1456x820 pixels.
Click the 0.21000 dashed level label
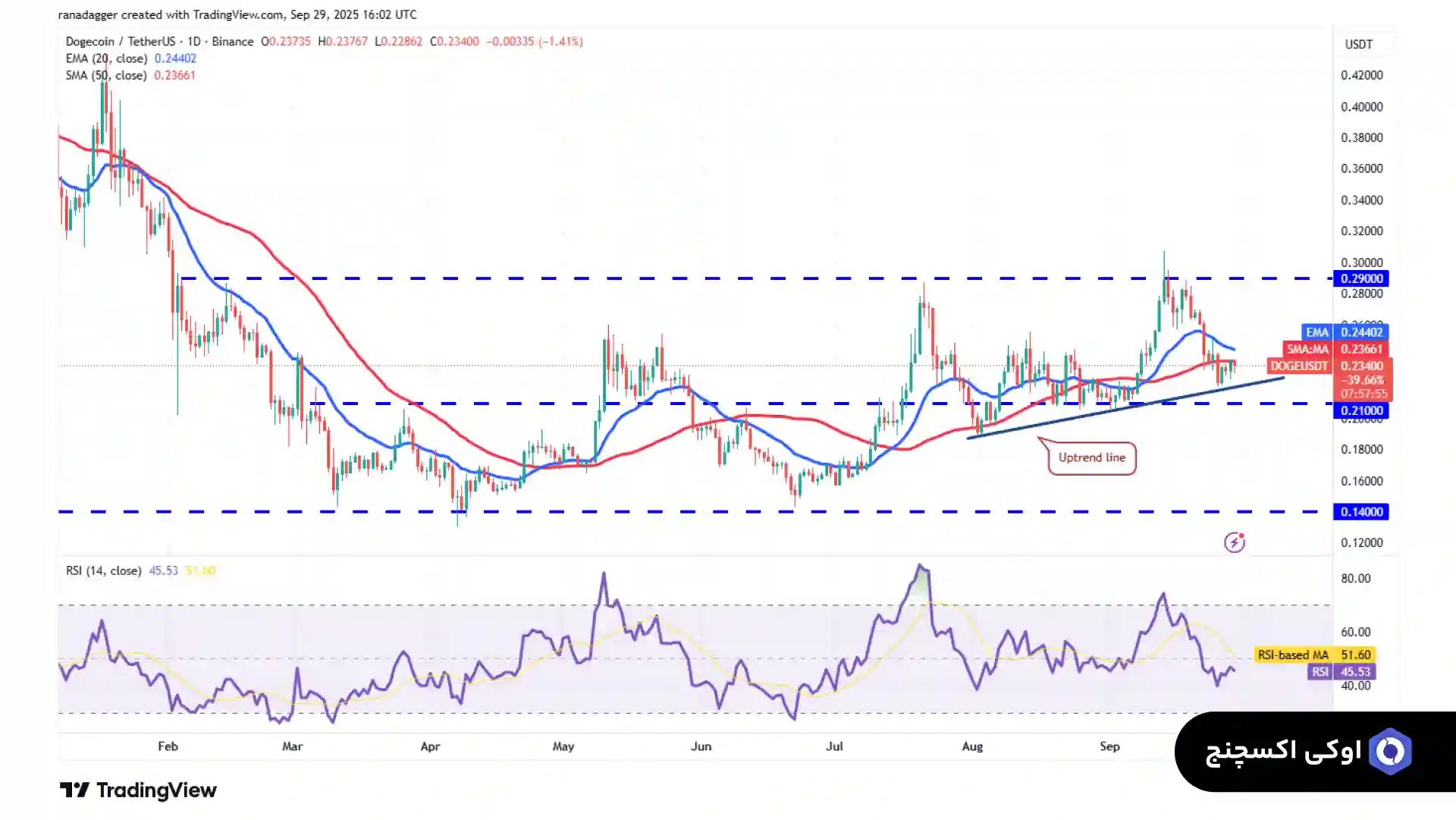point(1361,411)
